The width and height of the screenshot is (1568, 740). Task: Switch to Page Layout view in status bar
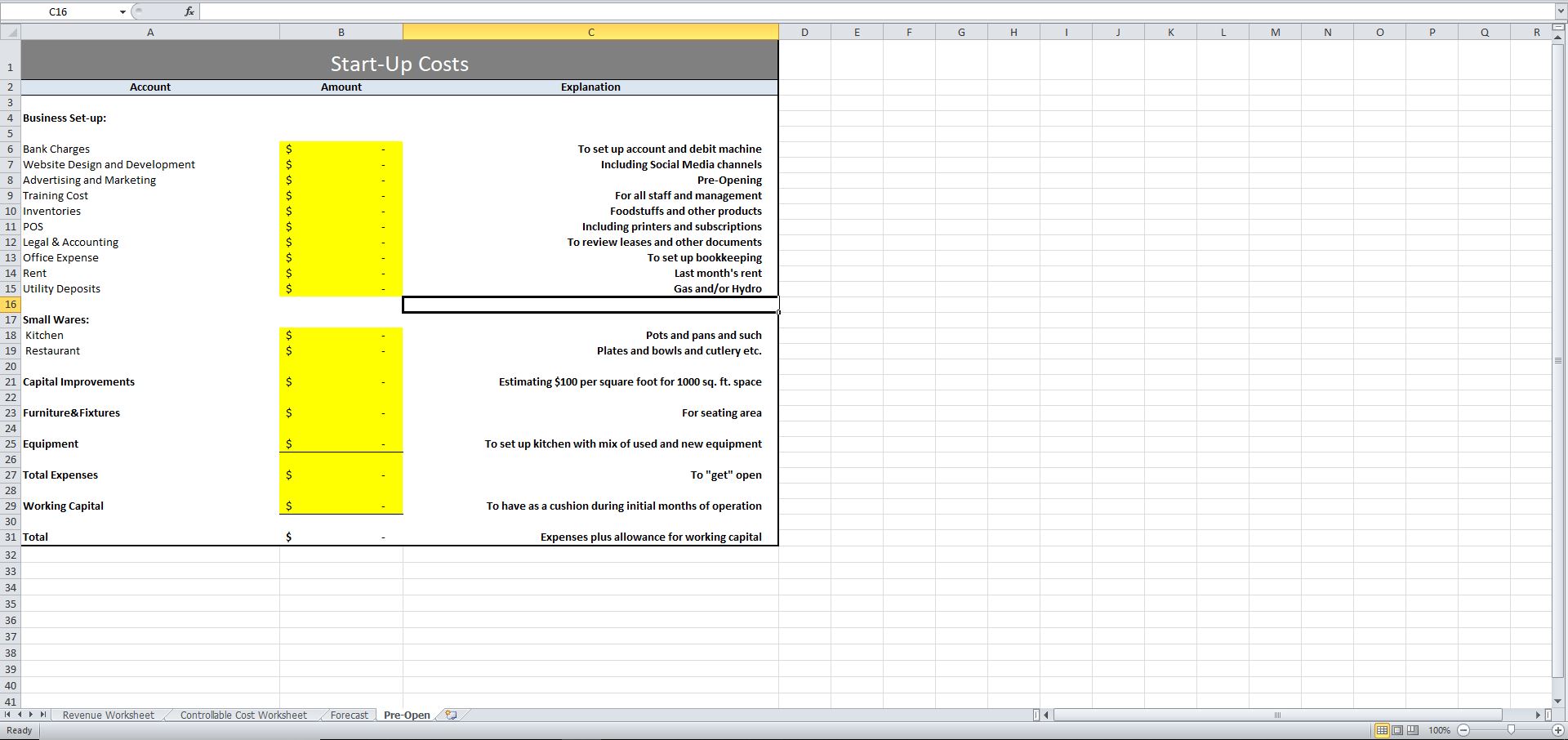[1398, 731]
